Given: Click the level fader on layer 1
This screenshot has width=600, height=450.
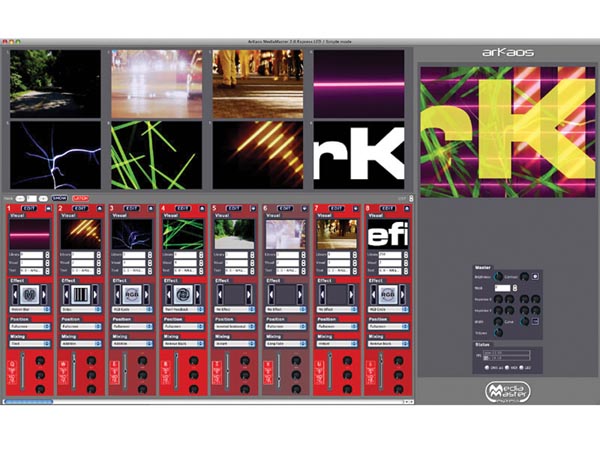Looking at the screenshot, I should [x=23, y=371].
